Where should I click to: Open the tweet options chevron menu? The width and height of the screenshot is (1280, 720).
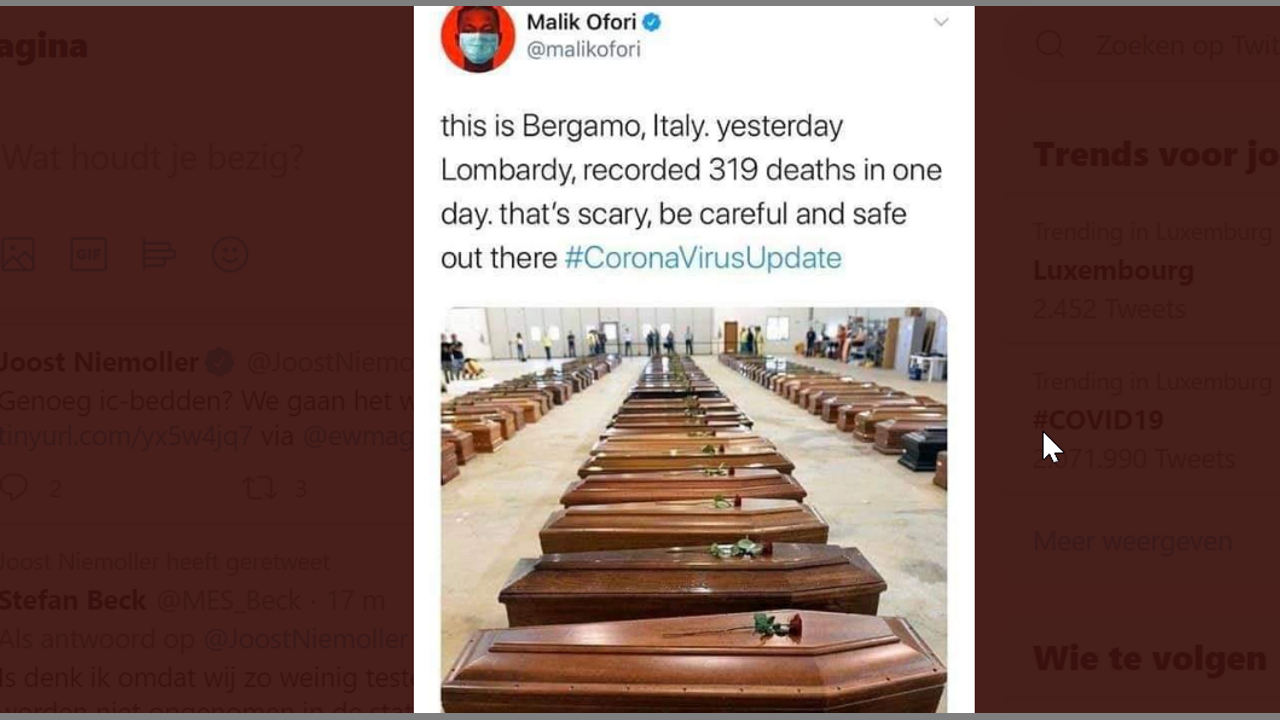940,23
